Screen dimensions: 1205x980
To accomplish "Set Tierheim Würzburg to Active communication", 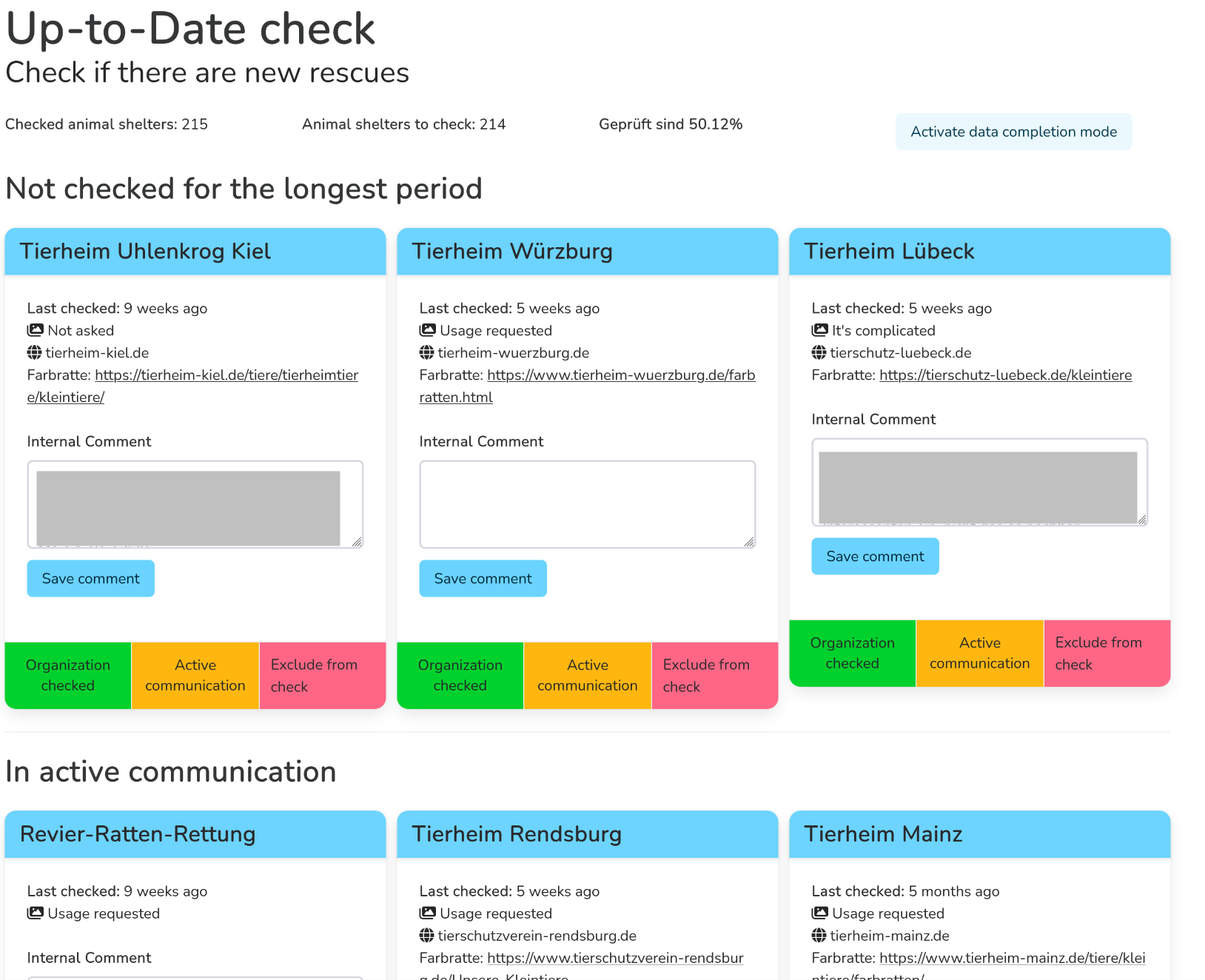I will coord(587,675).
